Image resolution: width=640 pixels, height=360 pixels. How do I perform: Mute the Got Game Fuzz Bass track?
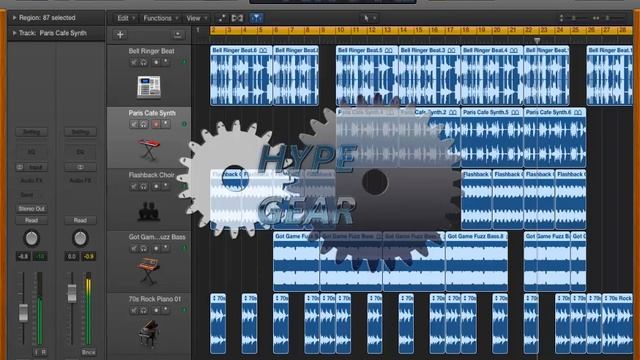133,248
